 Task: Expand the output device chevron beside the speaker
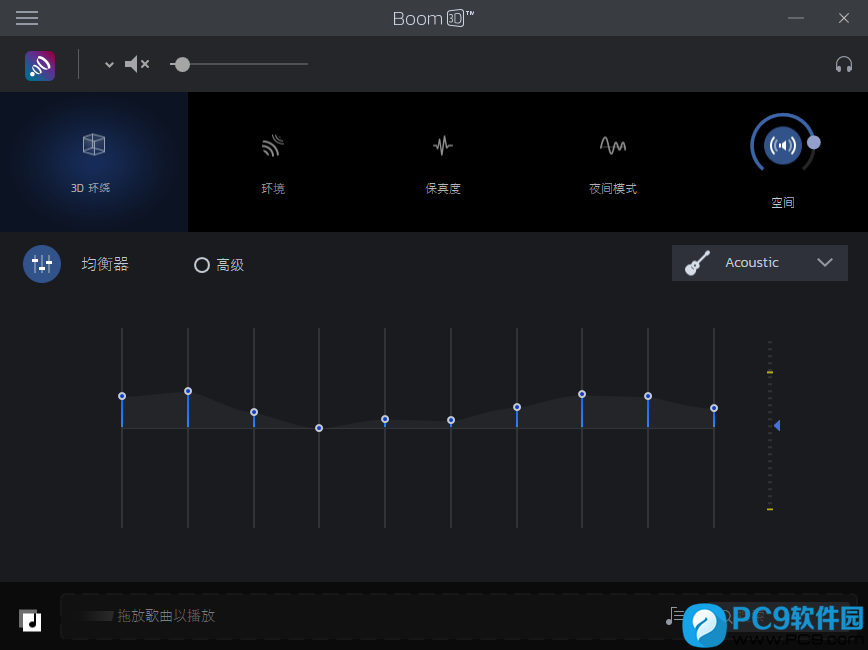pyautogui.click(x=109, y=65)
